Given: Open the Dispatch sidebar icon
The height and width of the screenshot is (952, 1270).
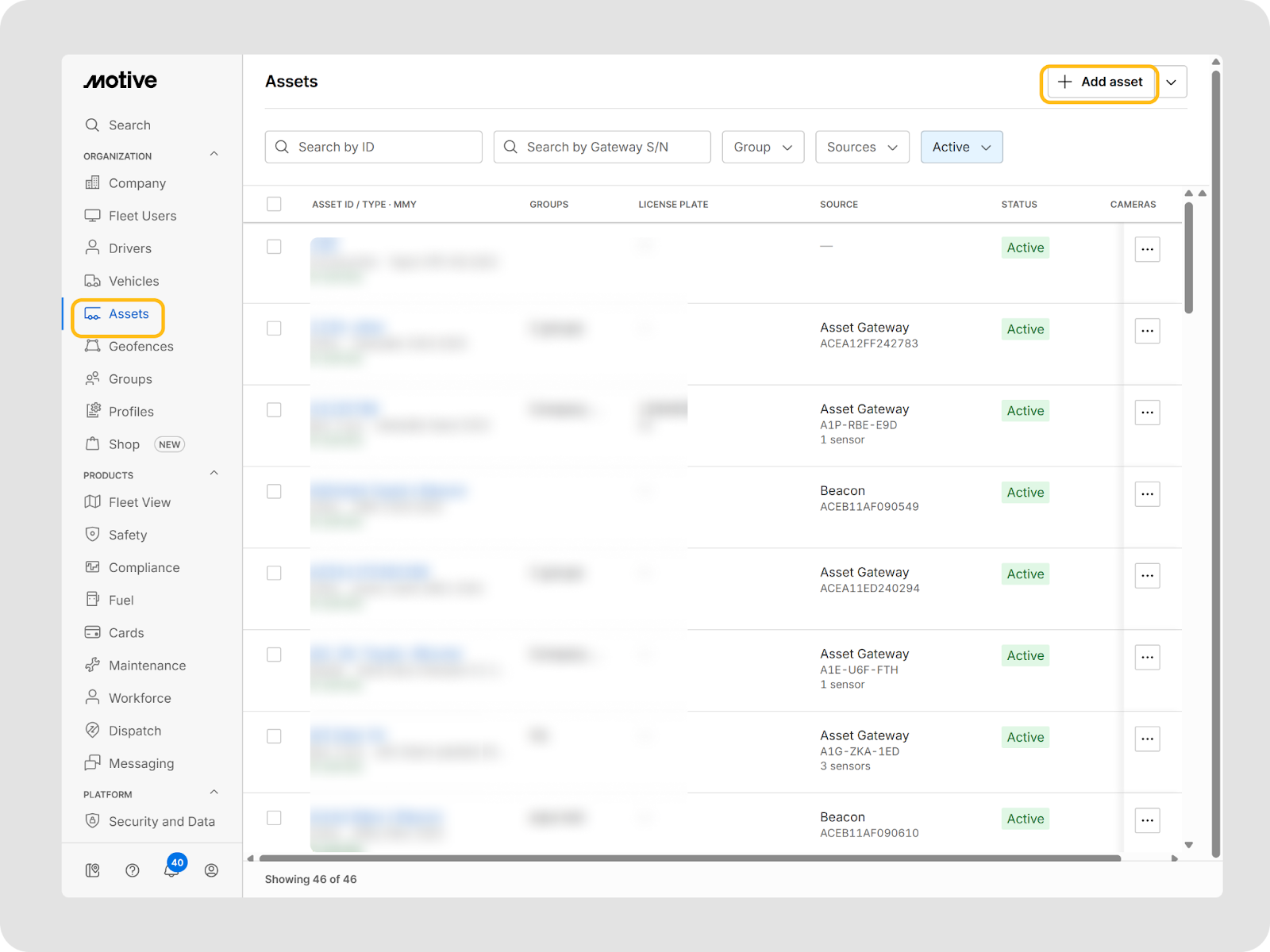Looking at the screenshot, I should 93,730.
